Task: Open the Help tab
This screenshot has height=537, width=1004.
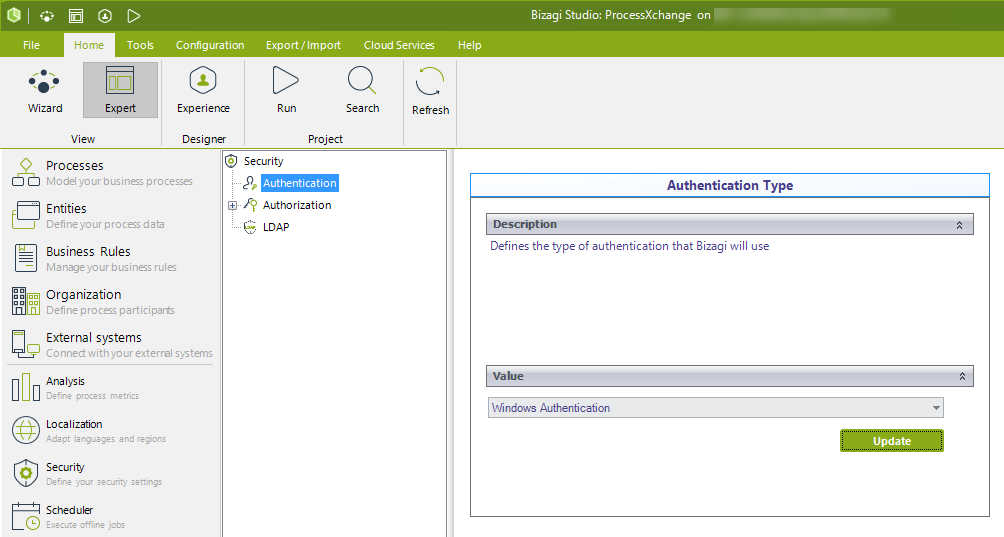Action: point(469,45)
